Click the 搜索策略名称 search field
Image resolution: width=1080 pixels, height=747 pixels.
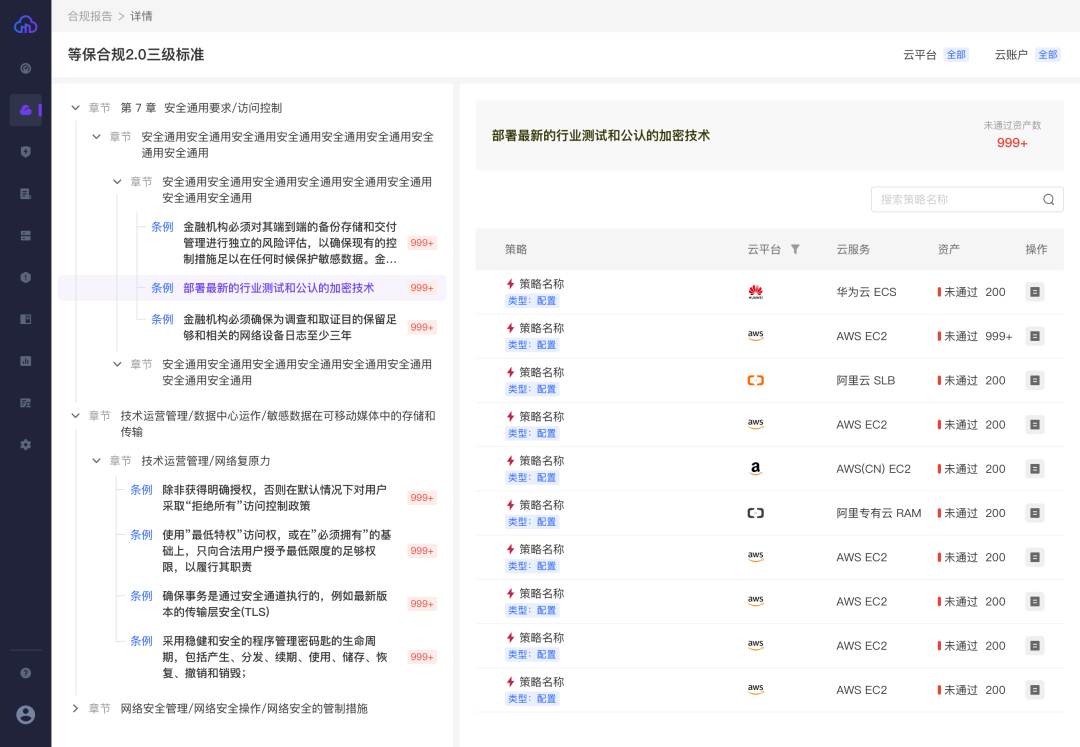coord(955,200)
